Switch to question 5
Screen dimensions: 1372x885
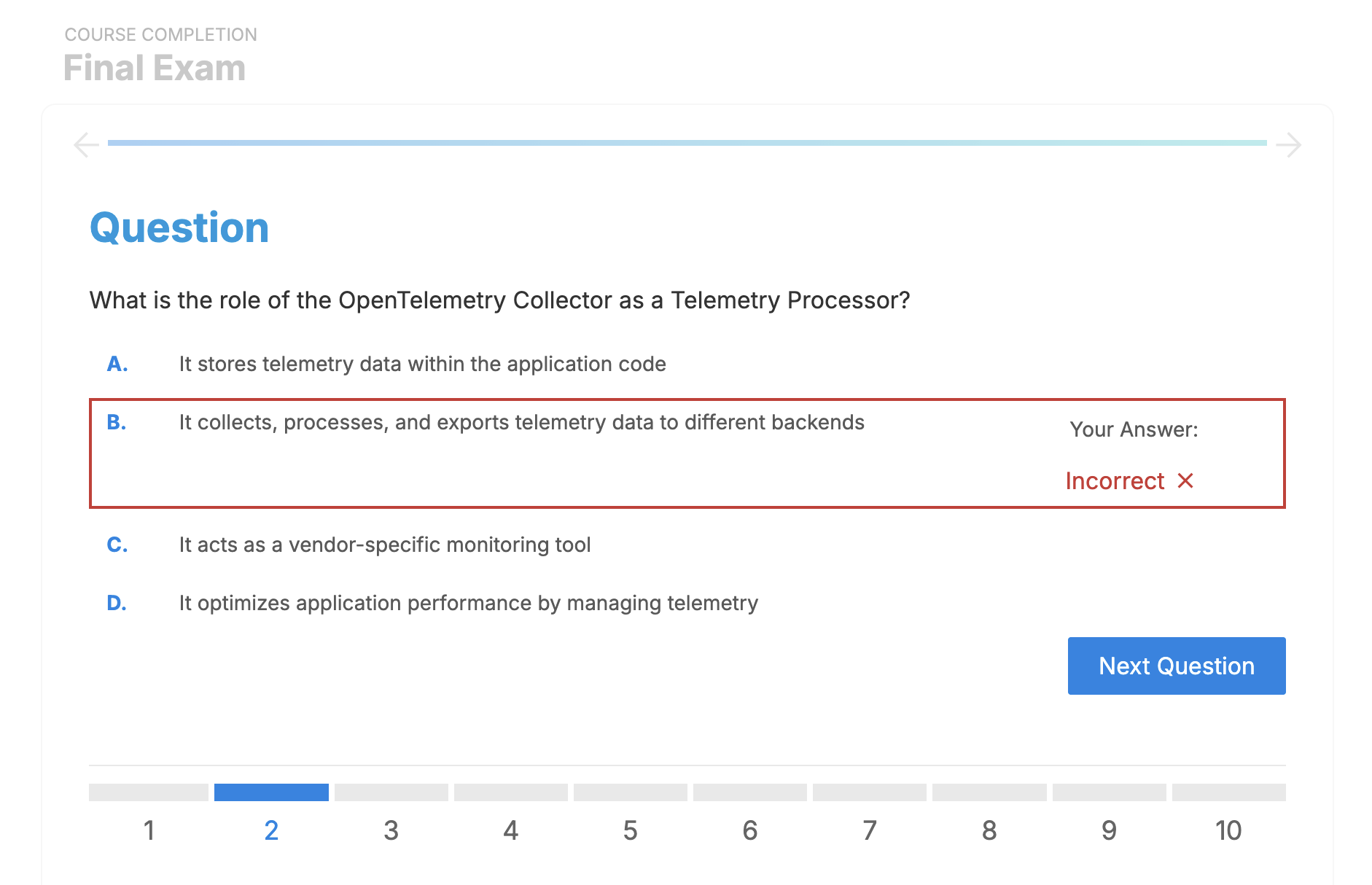630,830
